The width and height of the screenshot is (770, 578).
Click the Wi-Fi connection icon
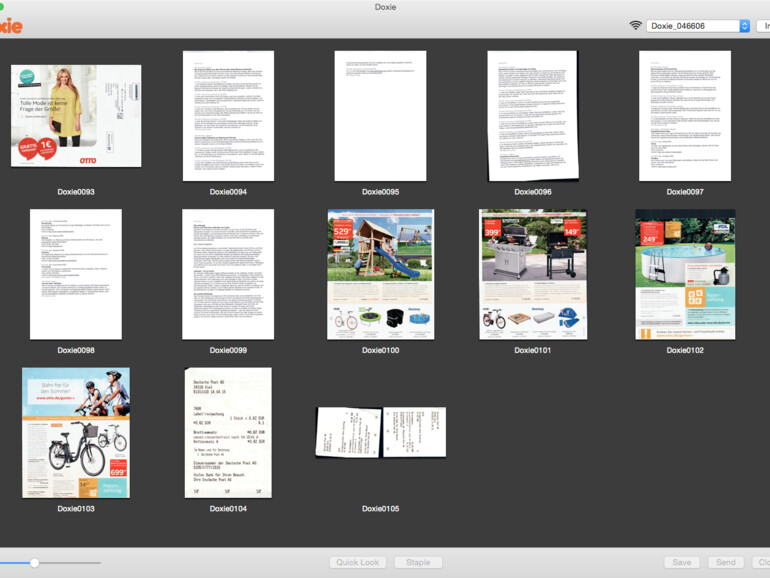click(635, 25)
